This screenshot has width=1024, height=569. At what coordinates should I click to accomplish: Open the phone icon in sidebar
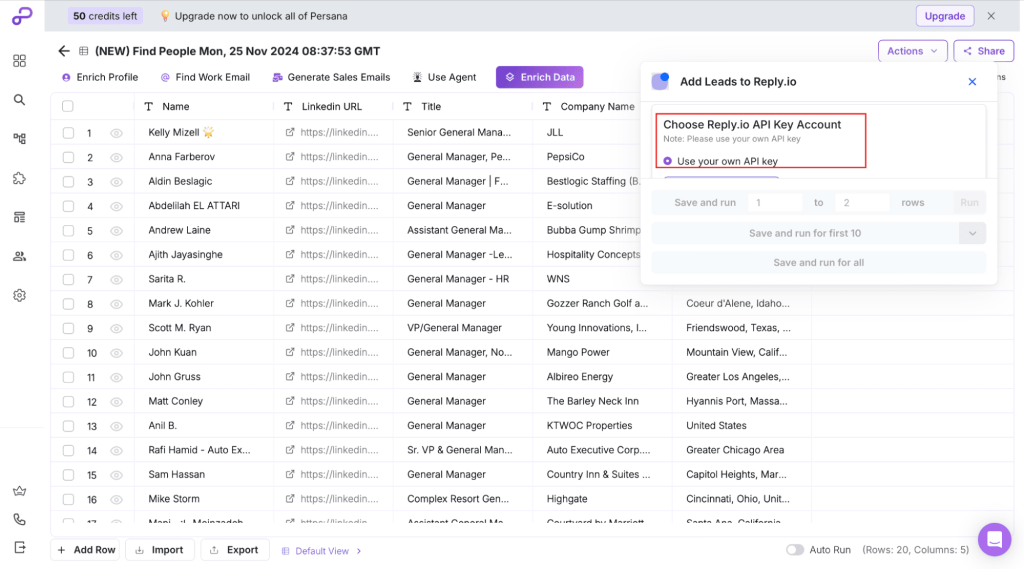pos(20,519)
